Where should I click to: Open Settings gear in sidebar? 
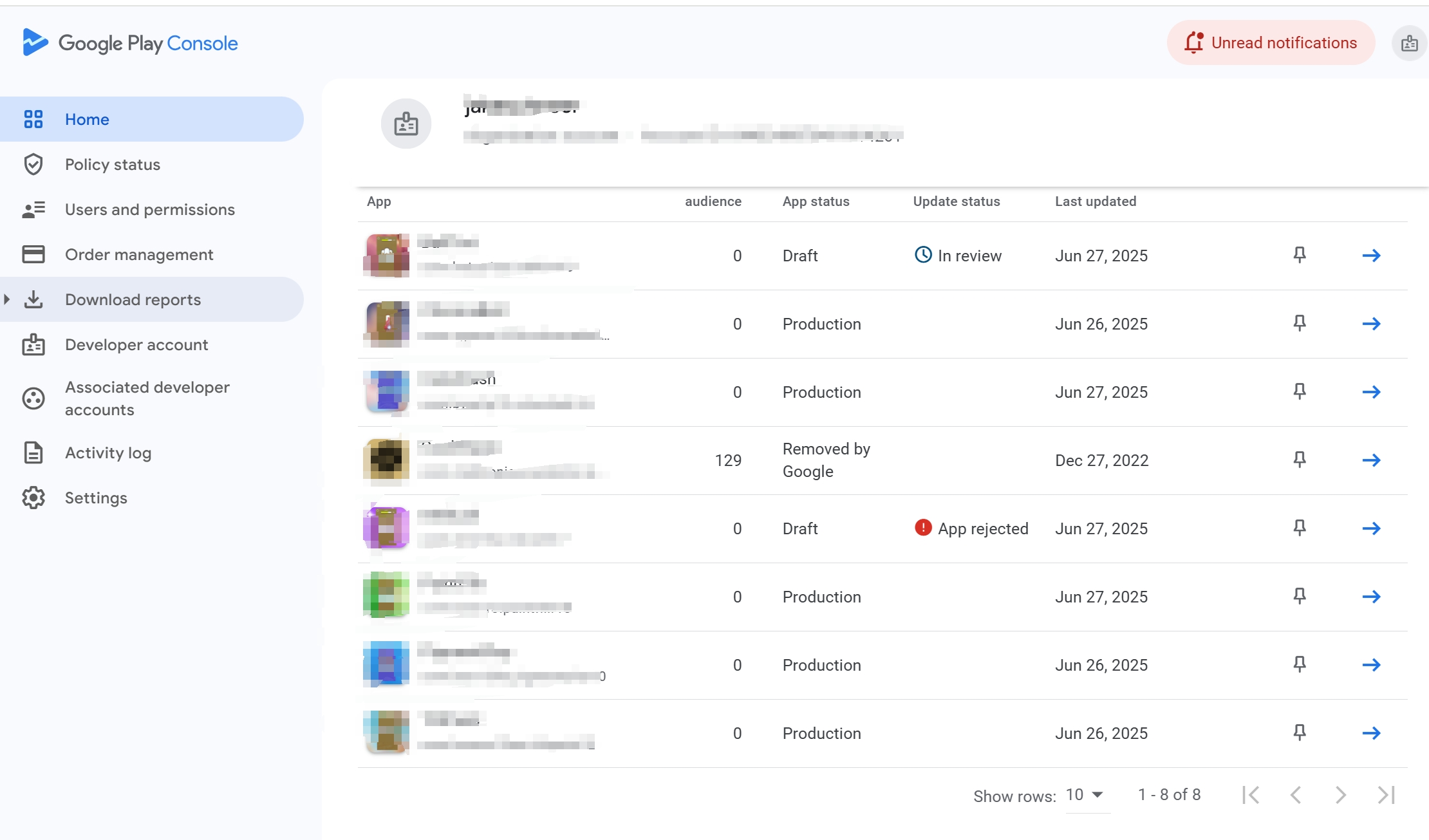pos(33,498)
